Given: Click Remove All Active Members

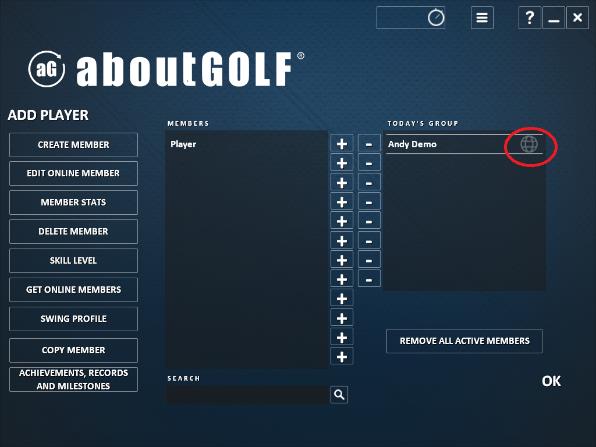Looking at the screenshot, I should [464, 341].
